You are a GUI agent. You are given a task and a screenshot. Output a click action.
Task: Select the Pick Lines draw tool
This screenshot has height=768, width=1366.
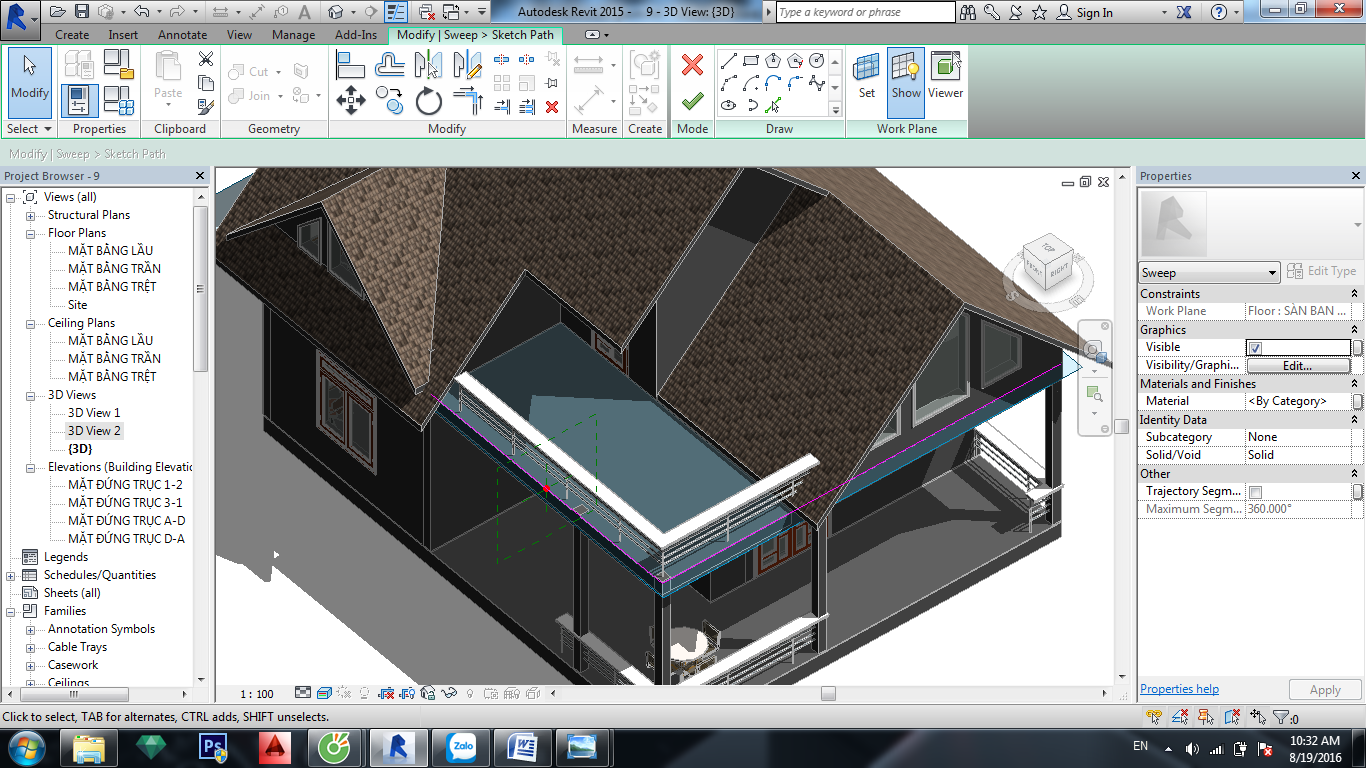click(x=773, y=105)
